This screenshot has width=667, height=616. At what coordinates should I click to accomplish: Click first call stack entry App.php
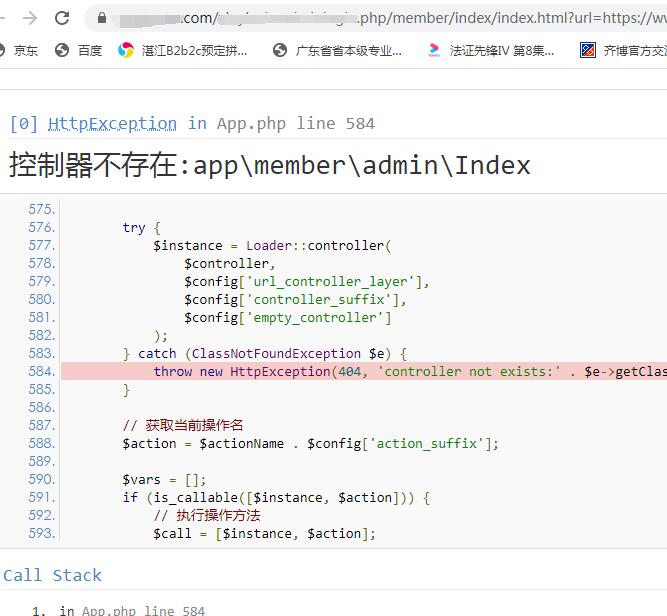coord(132,610)
